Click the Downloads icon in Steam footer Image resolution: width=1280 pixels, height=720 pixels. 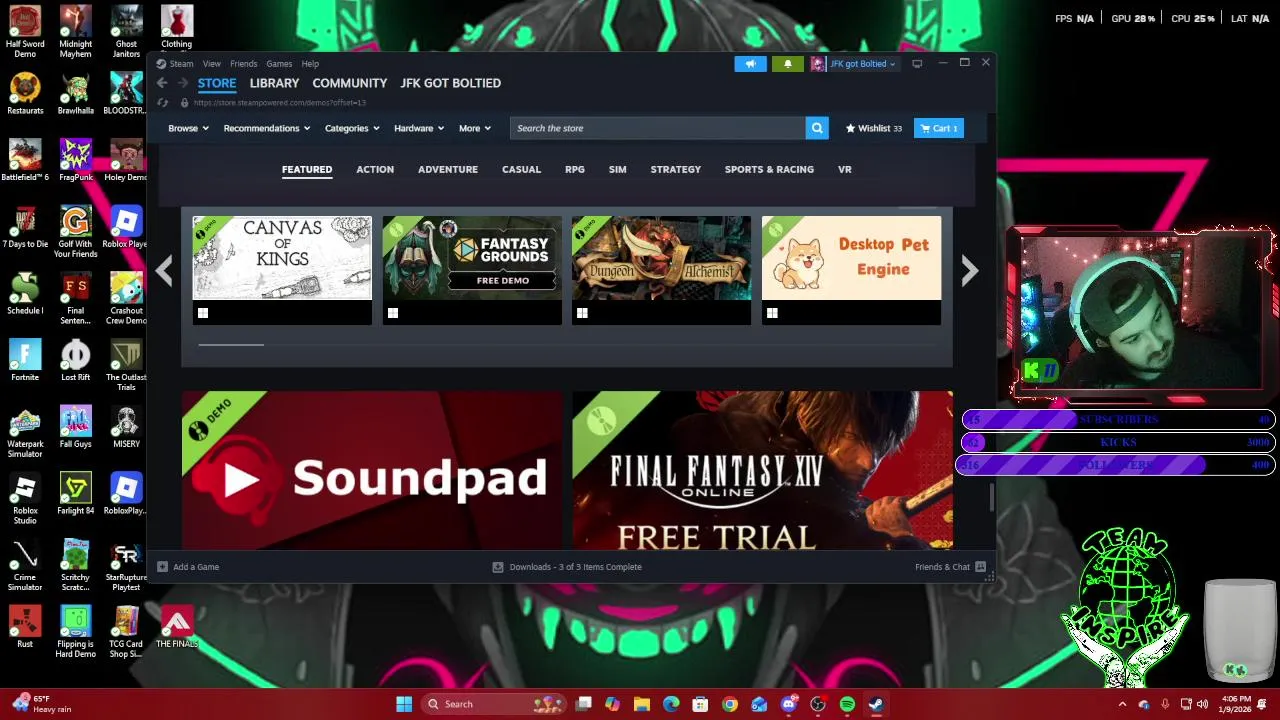(498, 567)
